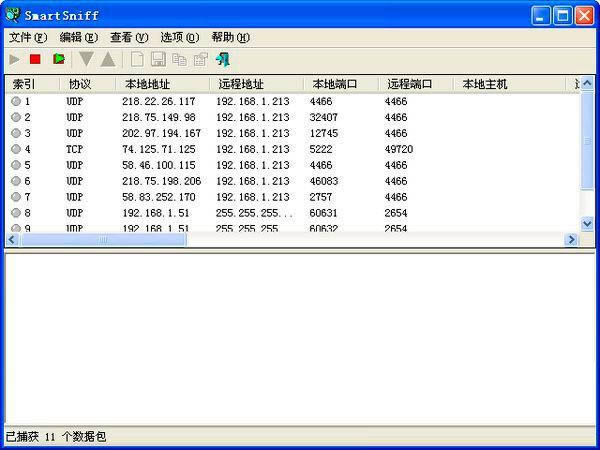Click the status circle of row 2
This screenshot has width=600, height=450.
tap(16, 117)
